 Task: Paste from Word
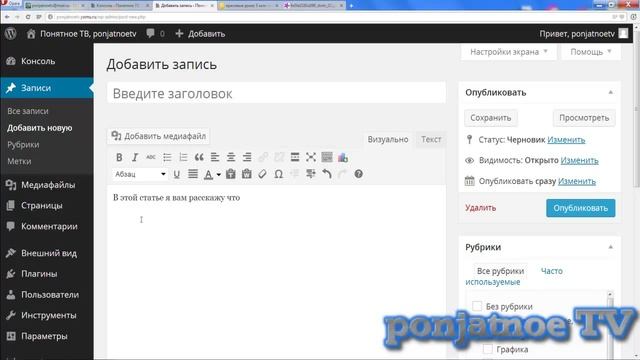click(x=247, y=174)
